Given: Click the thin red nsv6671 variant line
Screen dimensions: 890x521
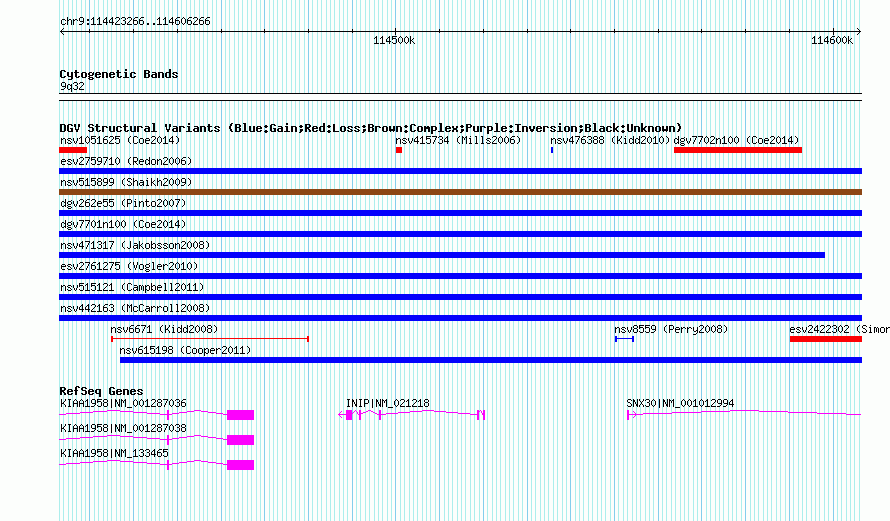Looking at the screenshot, I should point(210,339).
